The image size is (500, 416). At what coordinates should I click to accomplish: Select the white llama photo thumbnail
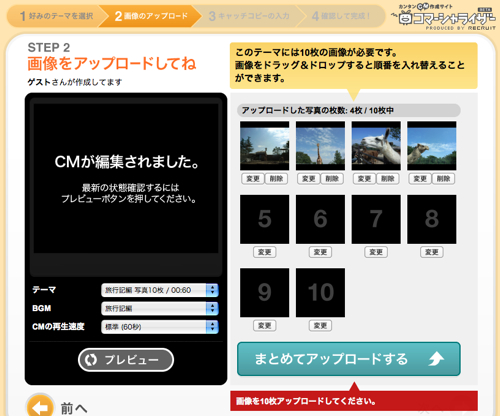click(x=376, y=146)
